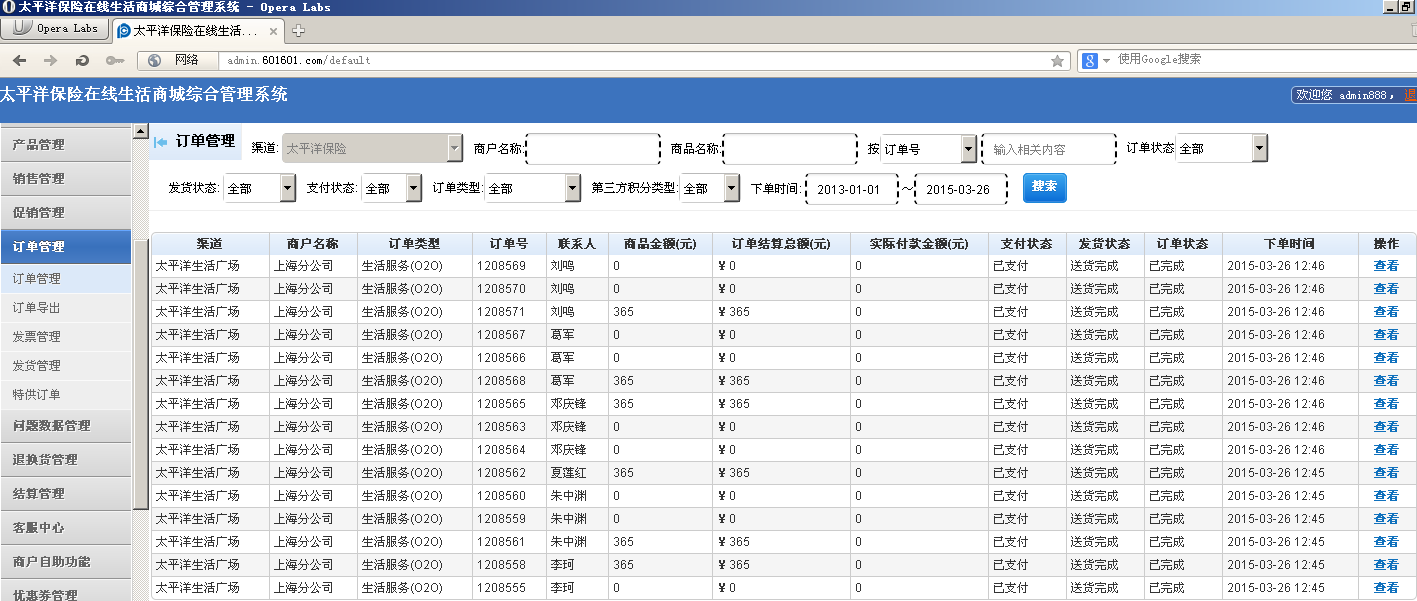Viewport: 1417px width, 601px height.
Task: Click 查看 for order 1208571
Action: [1386, 312]
